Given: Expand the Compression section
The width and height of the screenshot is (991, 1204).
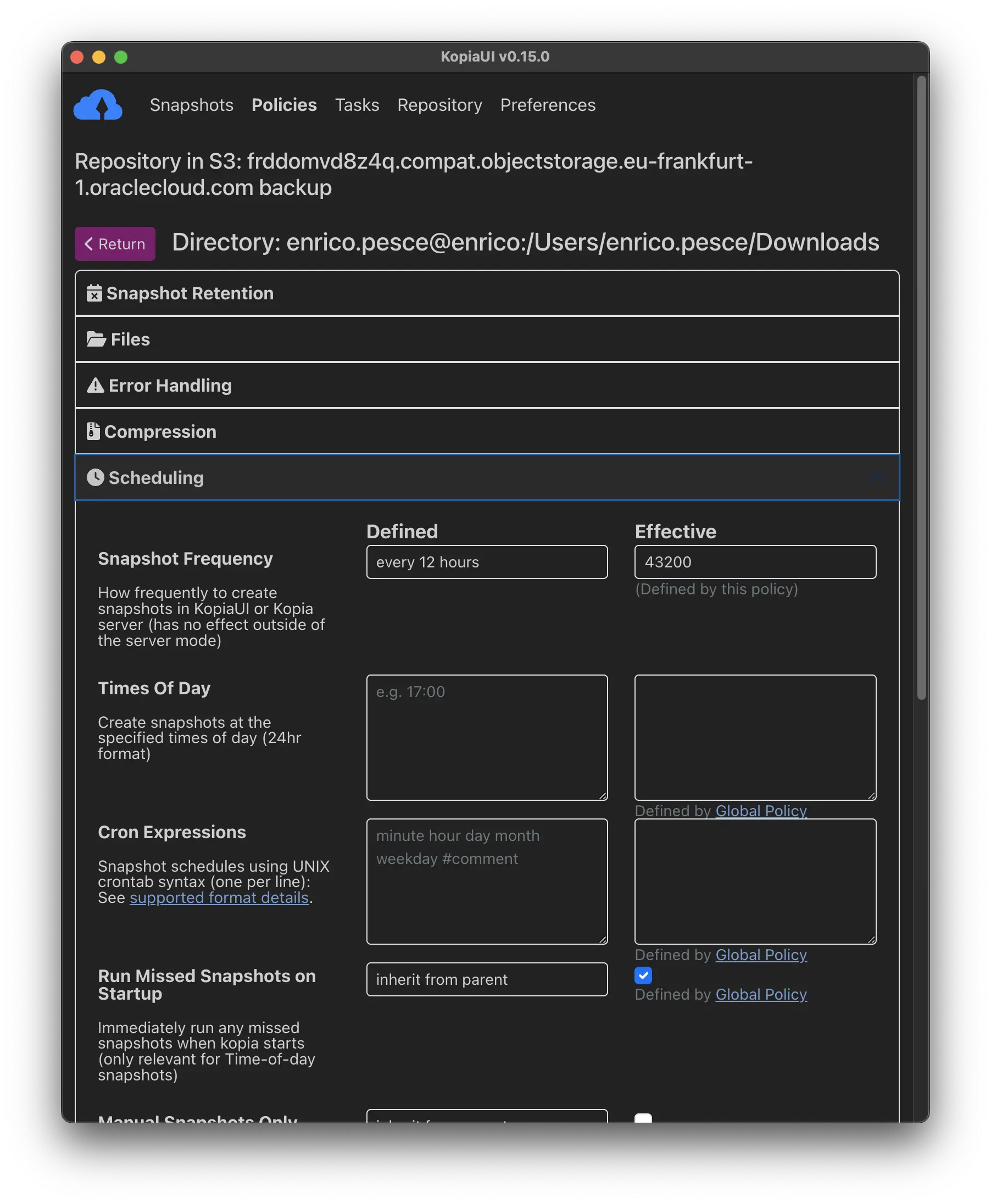Looking at the screenshot, I should click(487, 431).
